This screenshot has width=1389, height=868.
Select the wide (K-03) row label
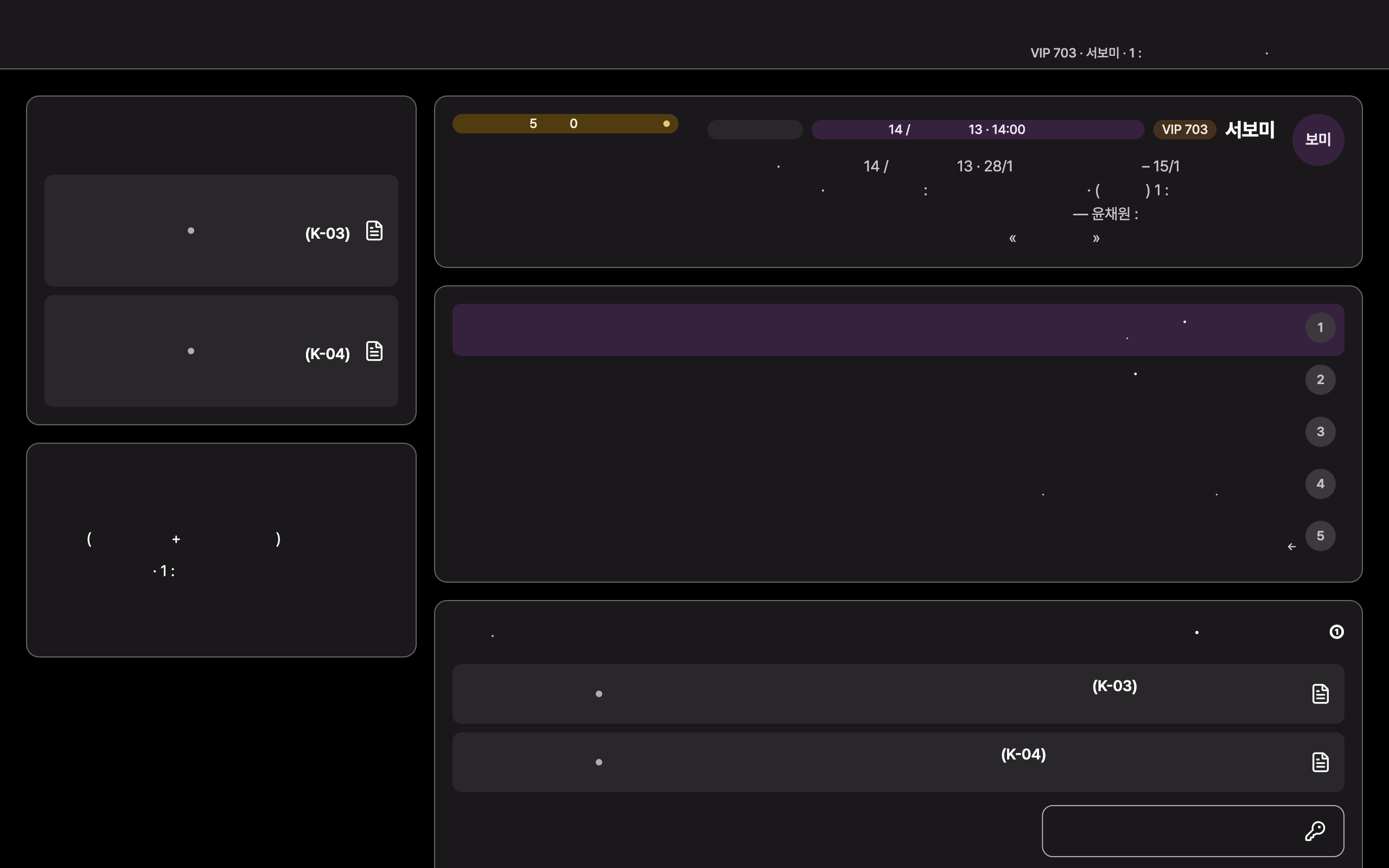(1114, 686)
